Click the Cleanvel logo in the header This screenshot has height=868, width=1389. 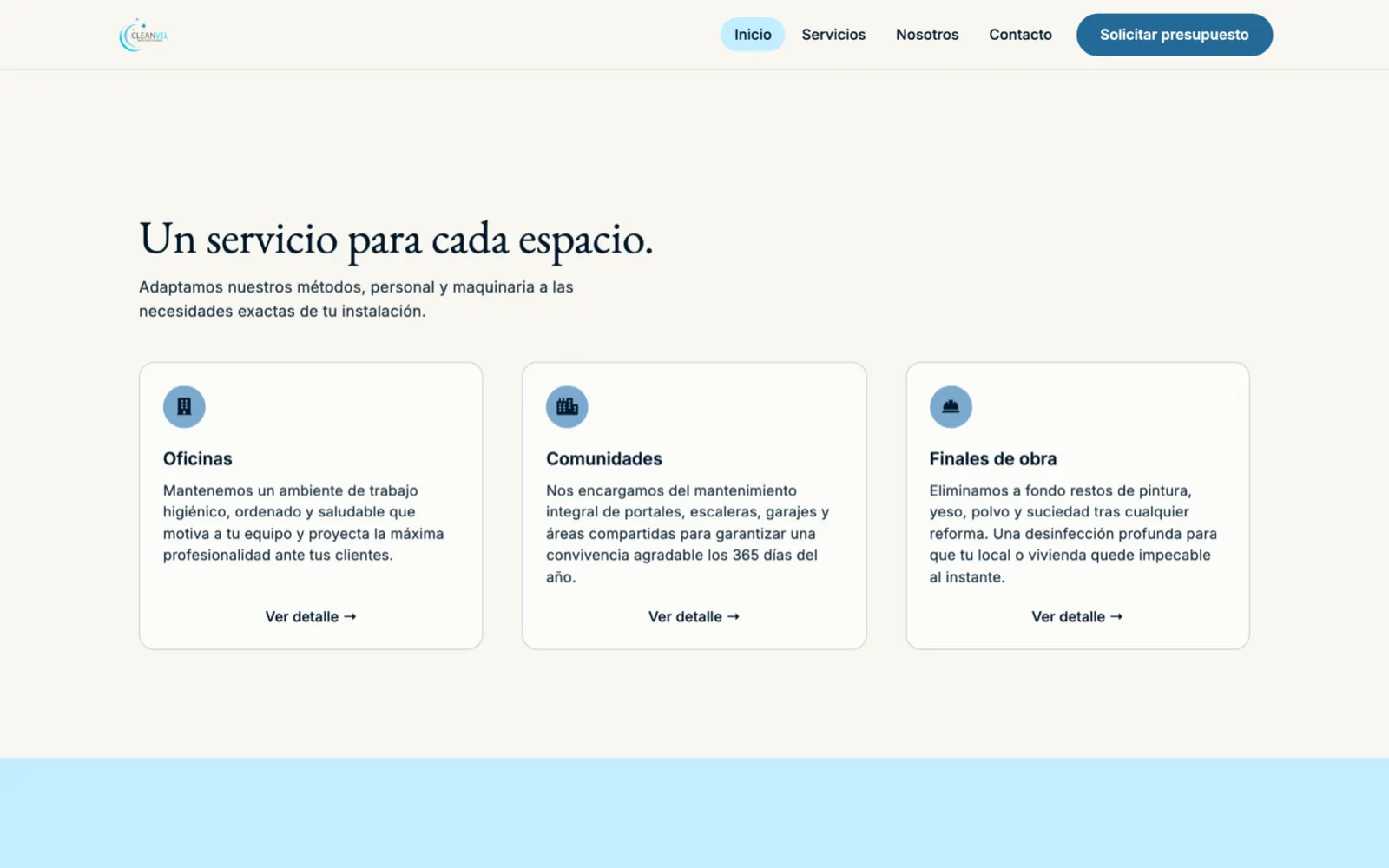pyautogui.click(x=144, y=35)
